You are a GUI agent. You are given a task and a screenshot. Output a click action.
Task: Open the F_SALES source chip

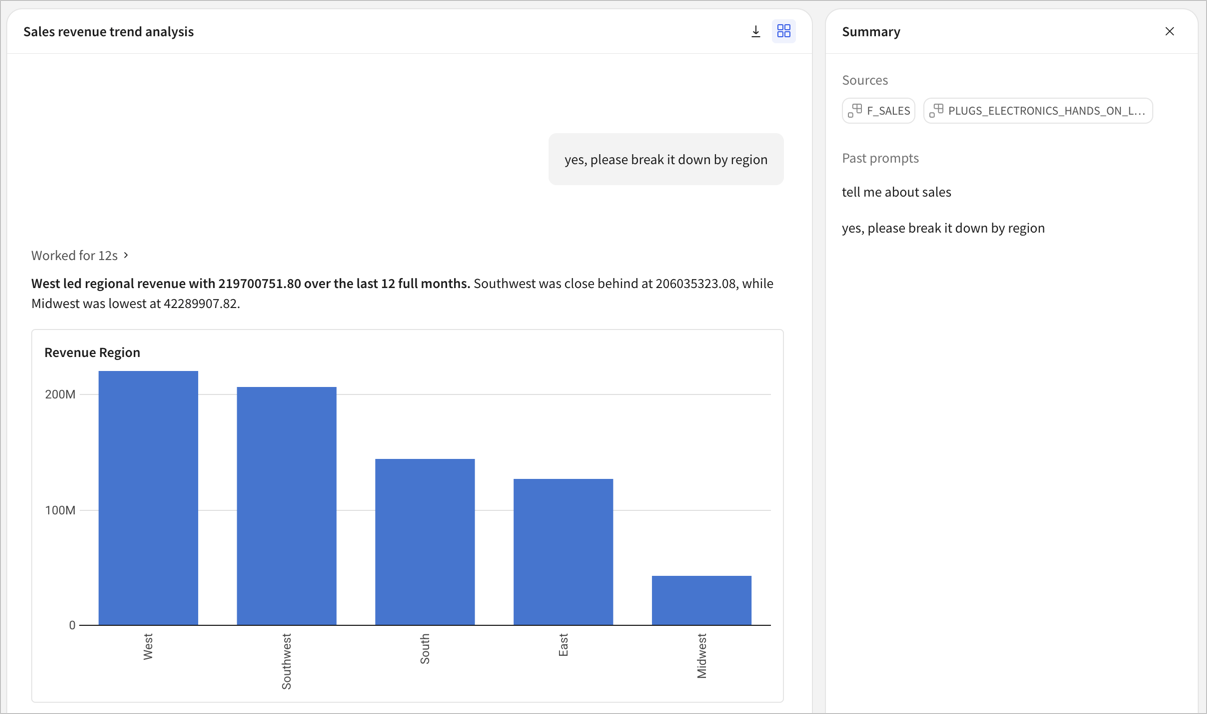879,111
